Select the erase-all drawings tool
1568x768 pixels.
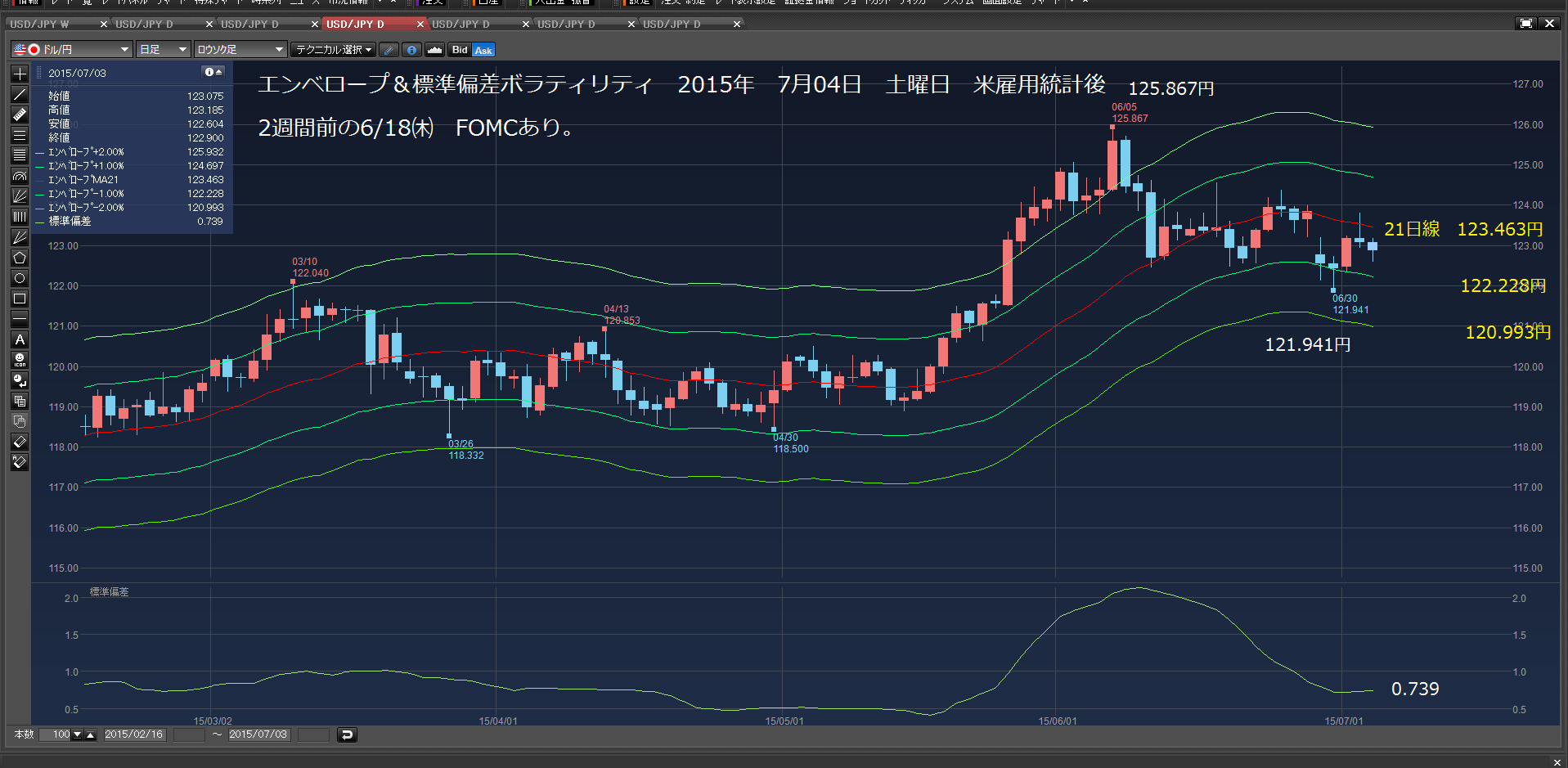[20, 462]
